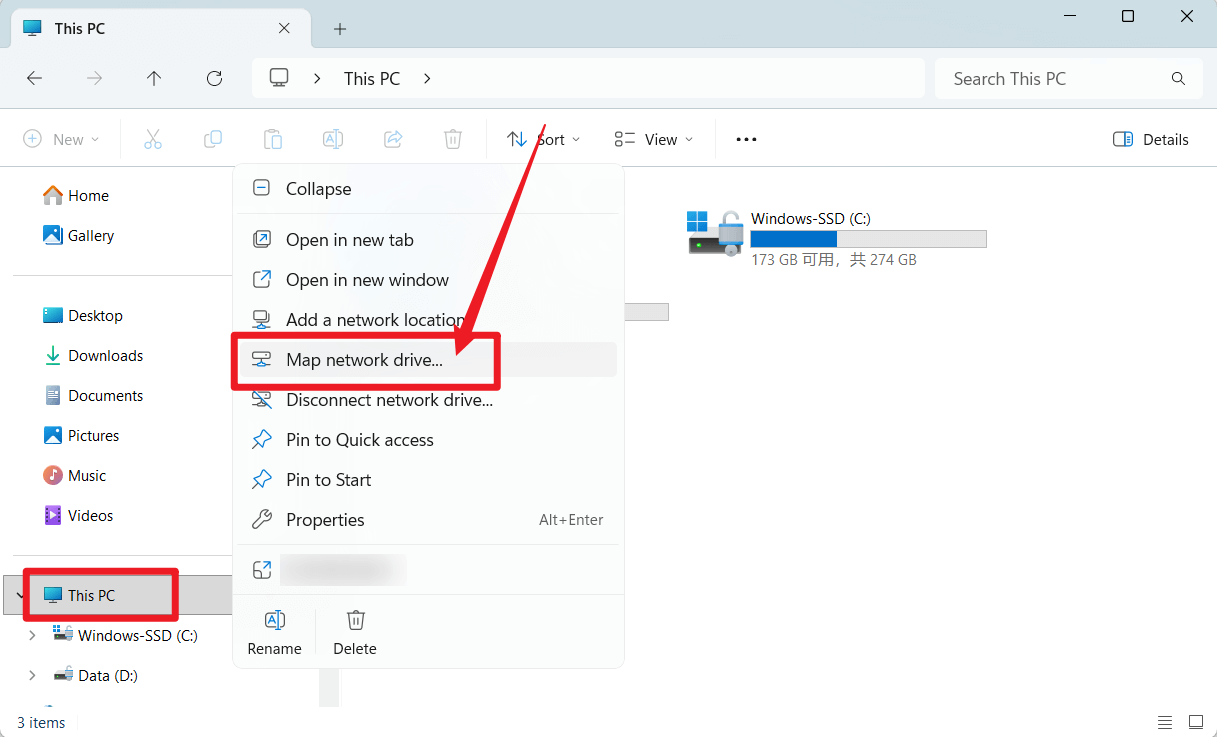This screenshot has height=737, width=1217.
Task: Open the Home folder in sidebar
Action: [x=76, y=195]
